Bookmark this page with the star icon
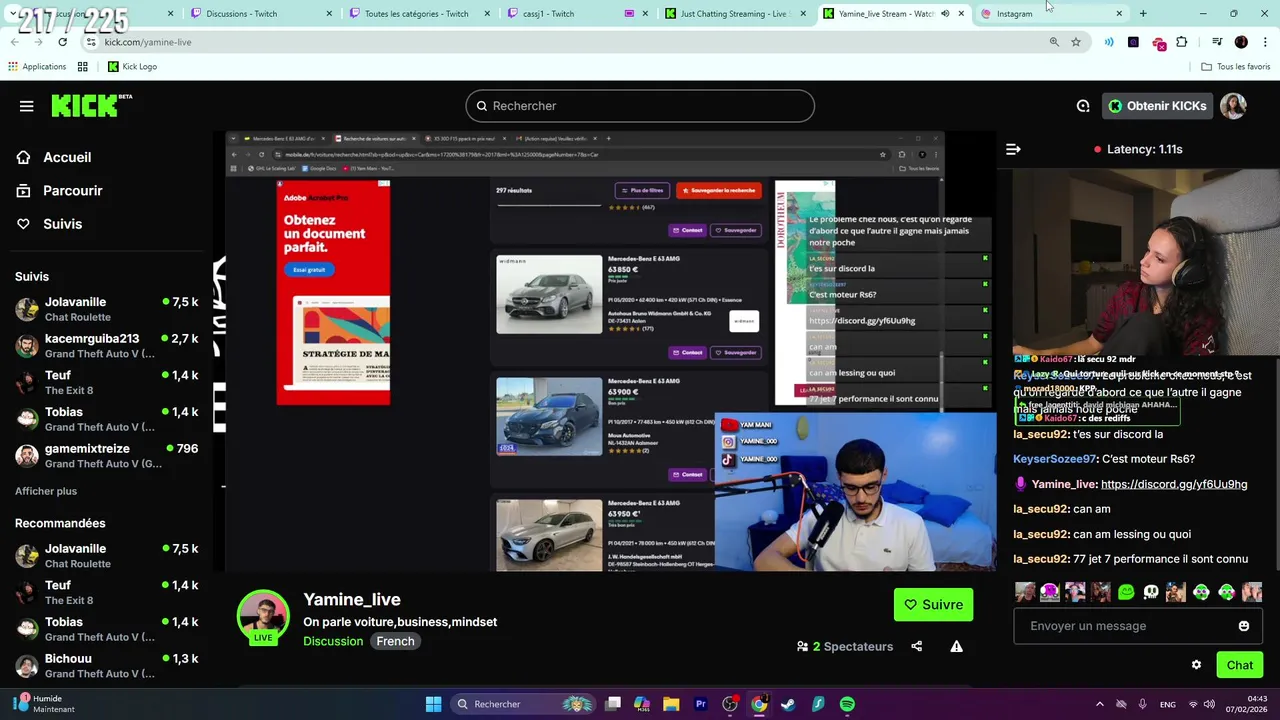 coord(1076,42)
